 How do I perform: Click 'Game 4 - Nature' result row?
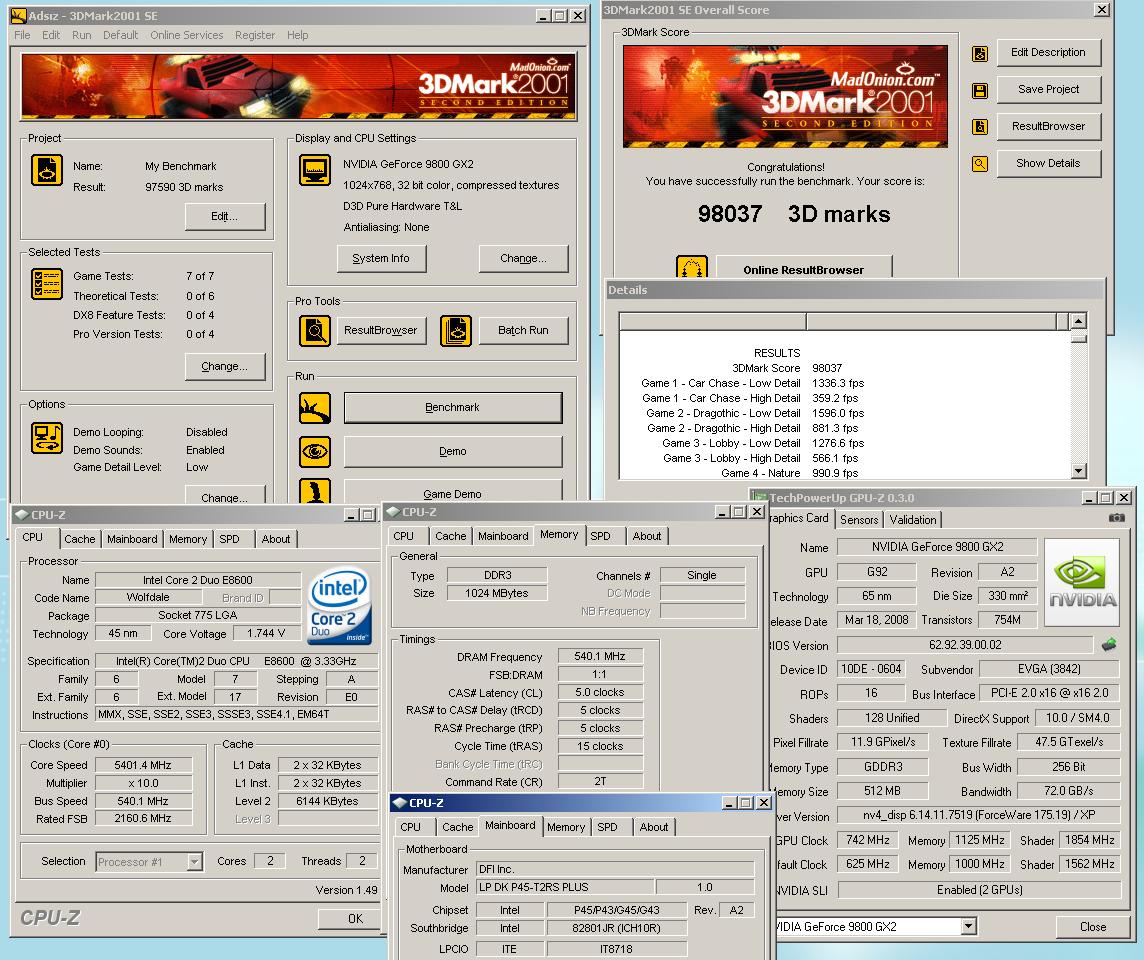click(x=789, y=473)
